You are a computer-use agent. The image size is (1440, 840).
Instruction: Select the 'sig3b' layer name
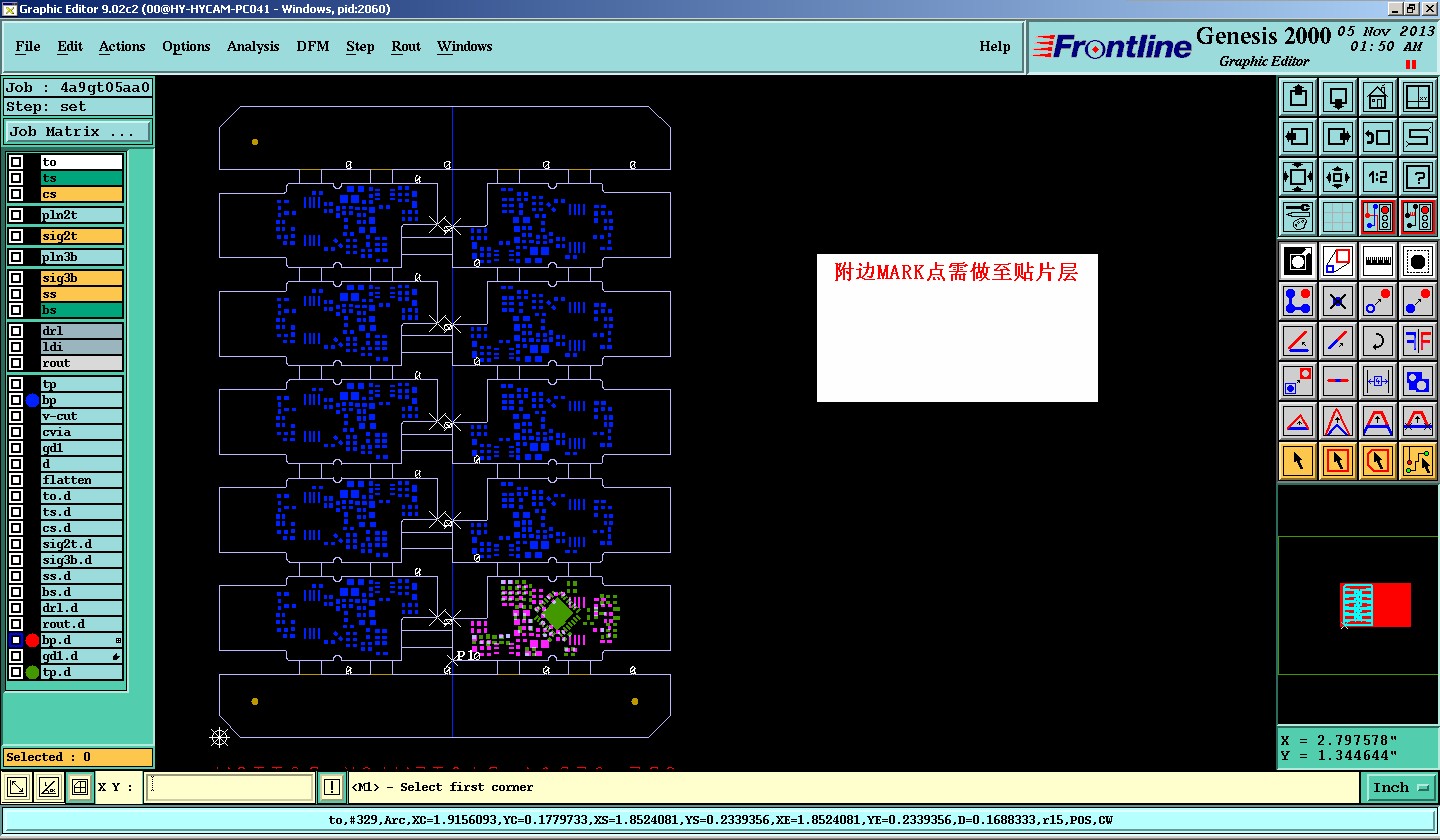[82, 278]
